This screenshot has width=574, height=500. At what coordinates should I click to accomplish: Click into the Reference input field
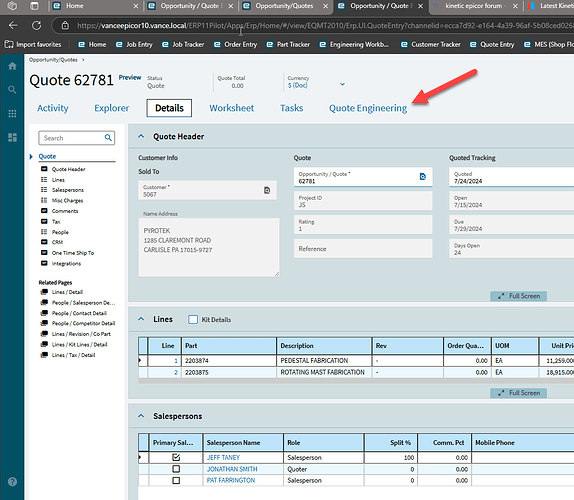point(363,249)
